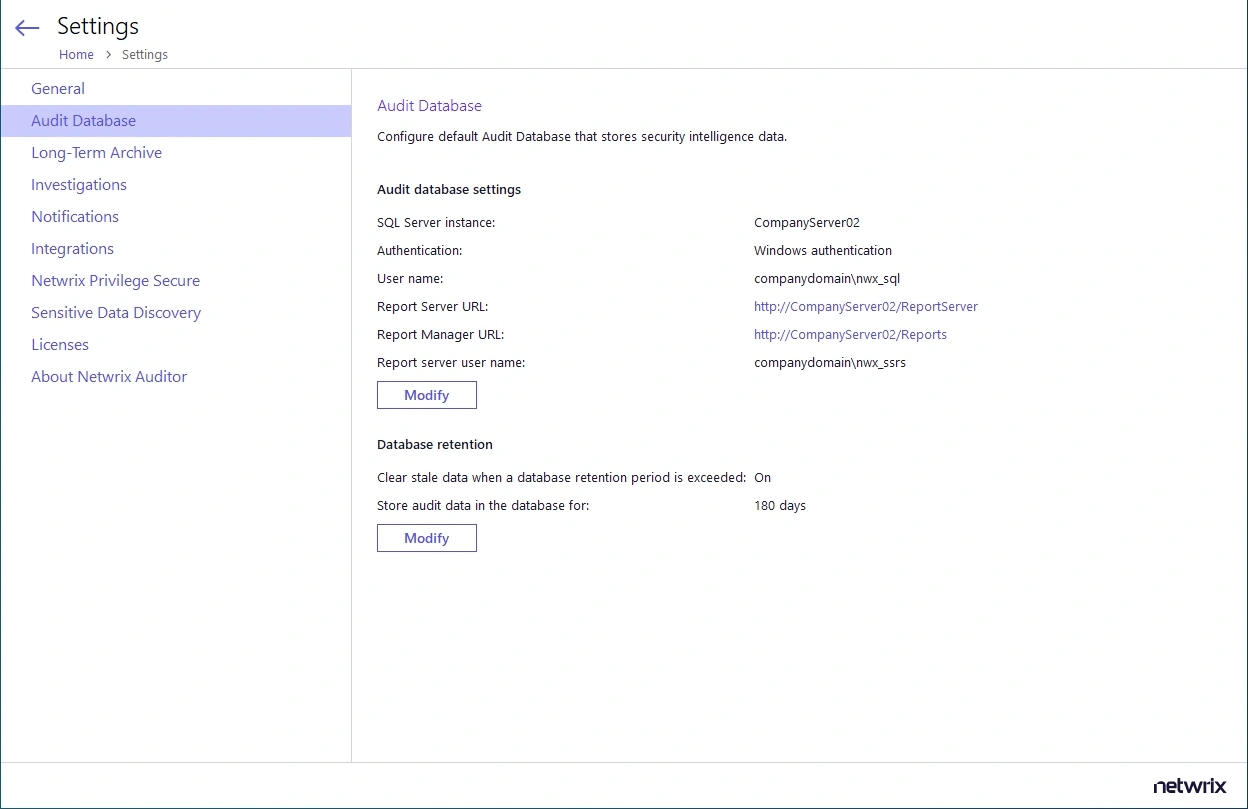Navigate to Home via breadcrumb

(x=76, y=54)
